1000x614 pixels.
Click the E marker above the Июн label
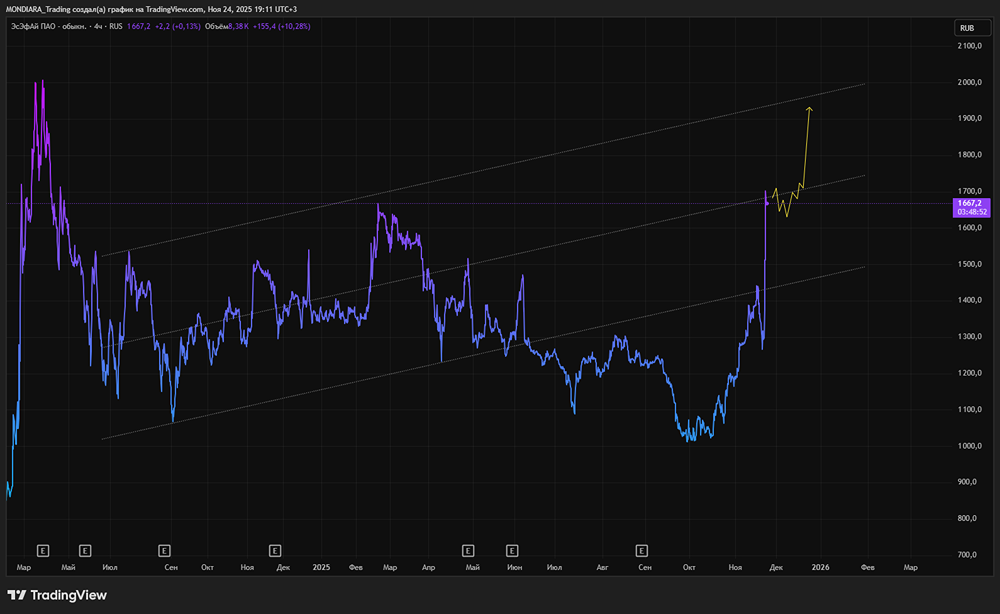point(512,550)
